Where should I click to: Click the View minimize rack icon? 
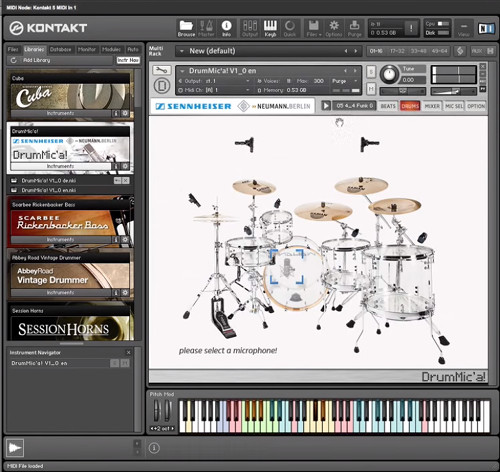click(464, 28)
